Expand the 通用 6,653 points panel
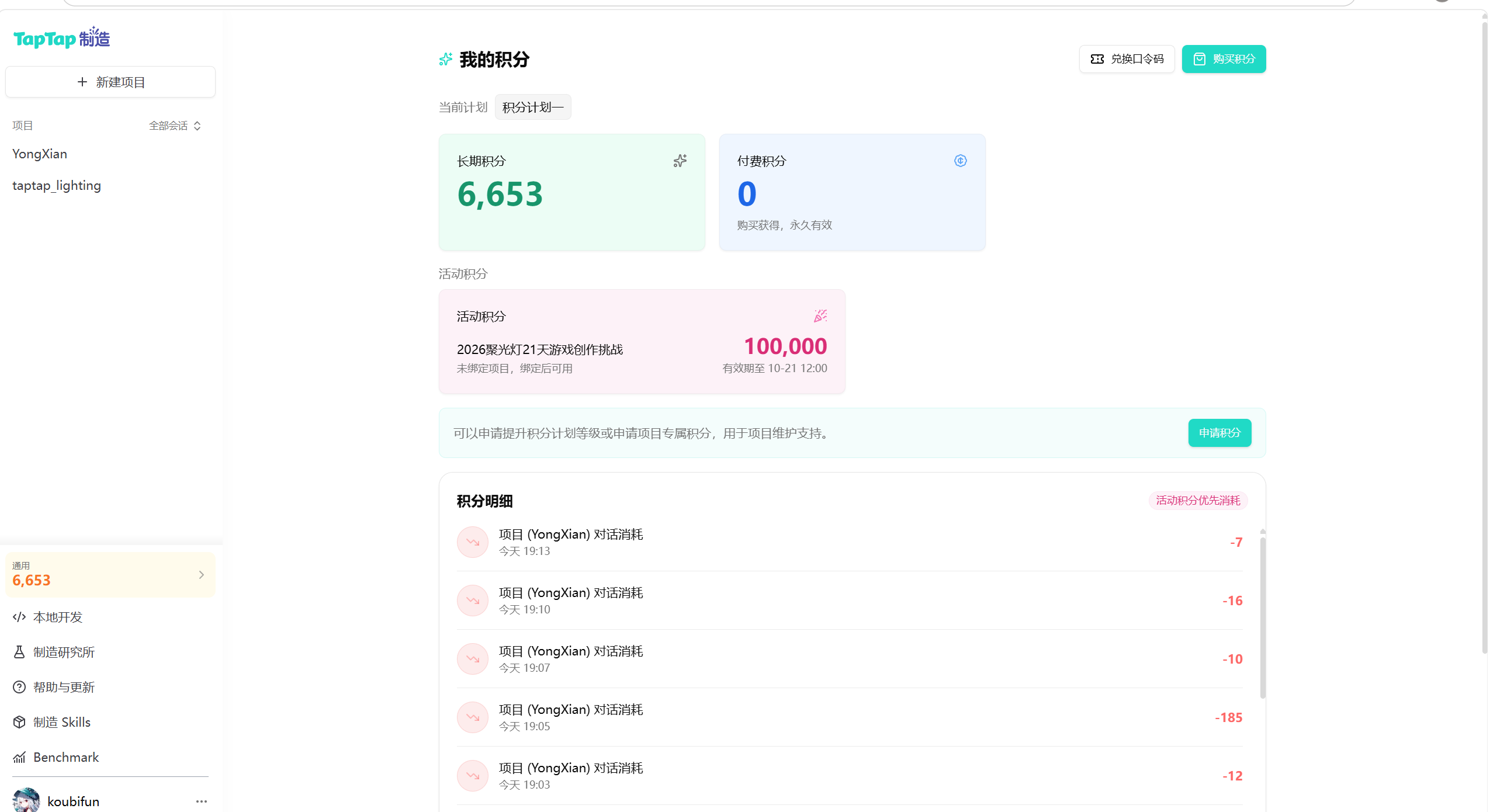 point(110,575)
